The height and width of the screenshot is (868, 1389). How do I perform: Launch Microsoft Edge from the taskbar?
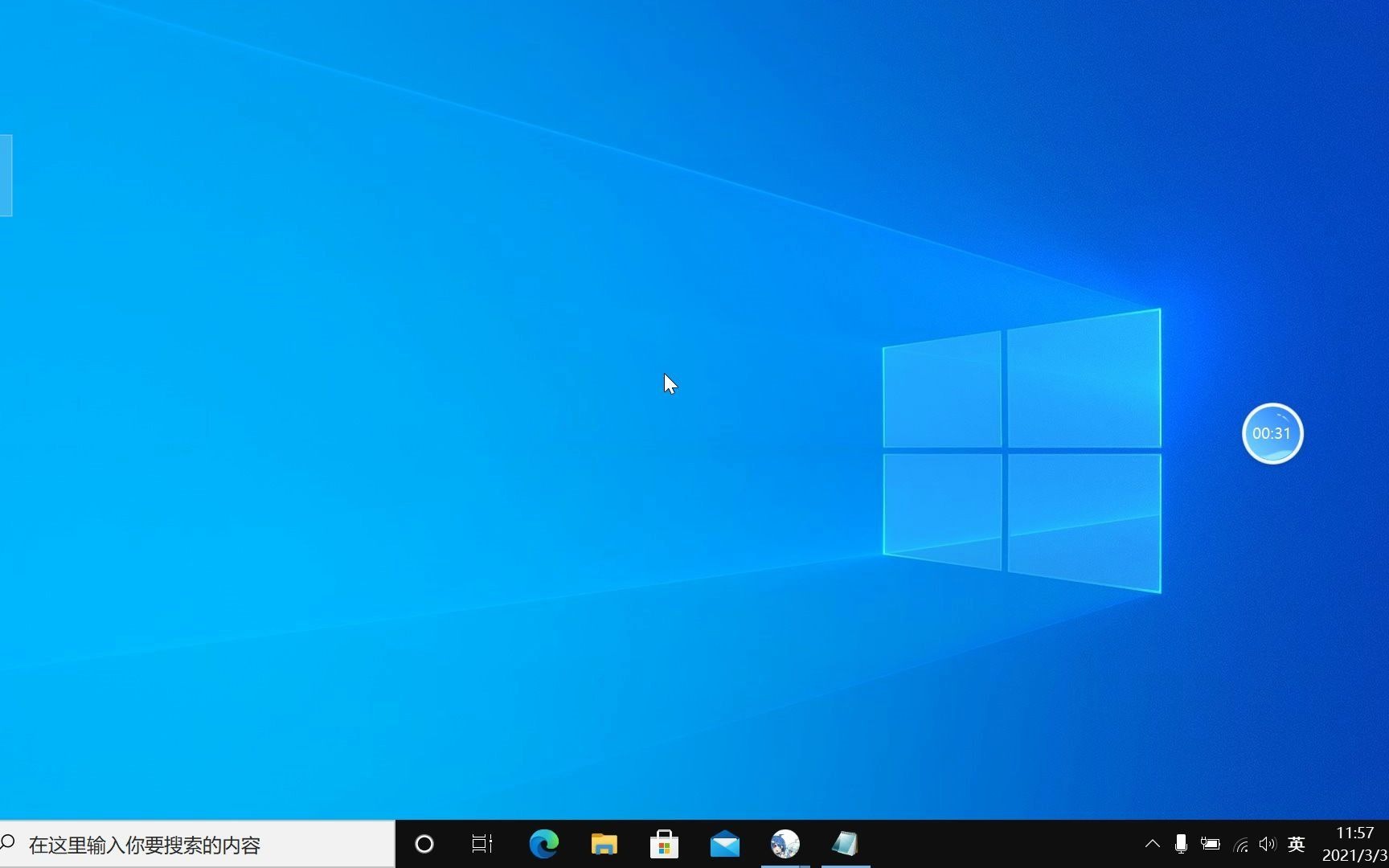tap(544, 844)
